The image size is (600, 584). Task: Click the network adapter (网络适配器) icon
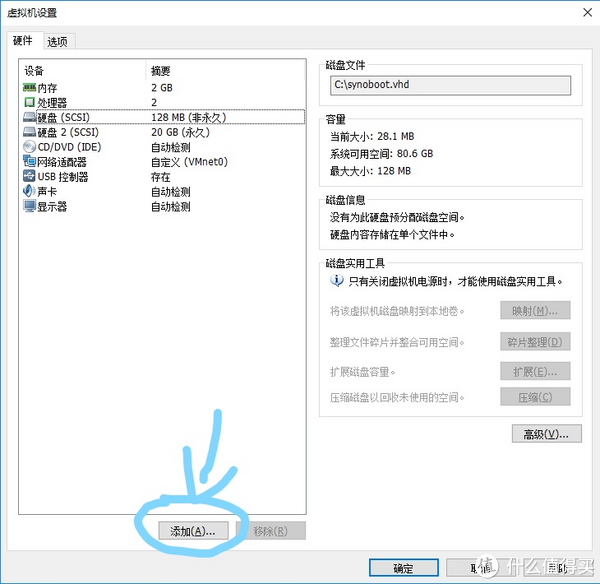coord(29,161)
